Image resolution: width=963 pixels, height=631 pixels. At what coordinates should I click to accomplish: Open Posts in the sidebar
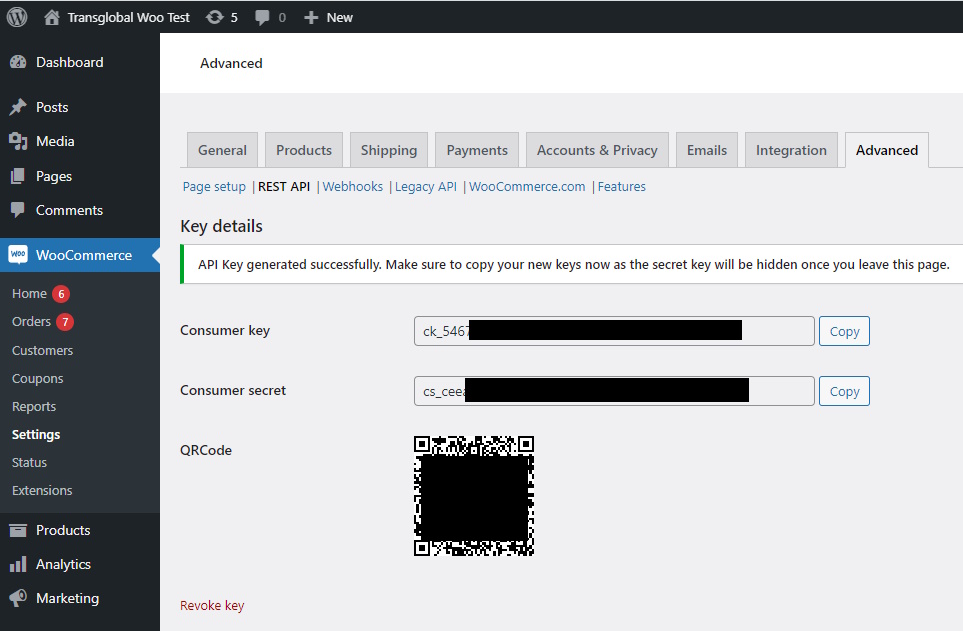click(x=52, y=107)
